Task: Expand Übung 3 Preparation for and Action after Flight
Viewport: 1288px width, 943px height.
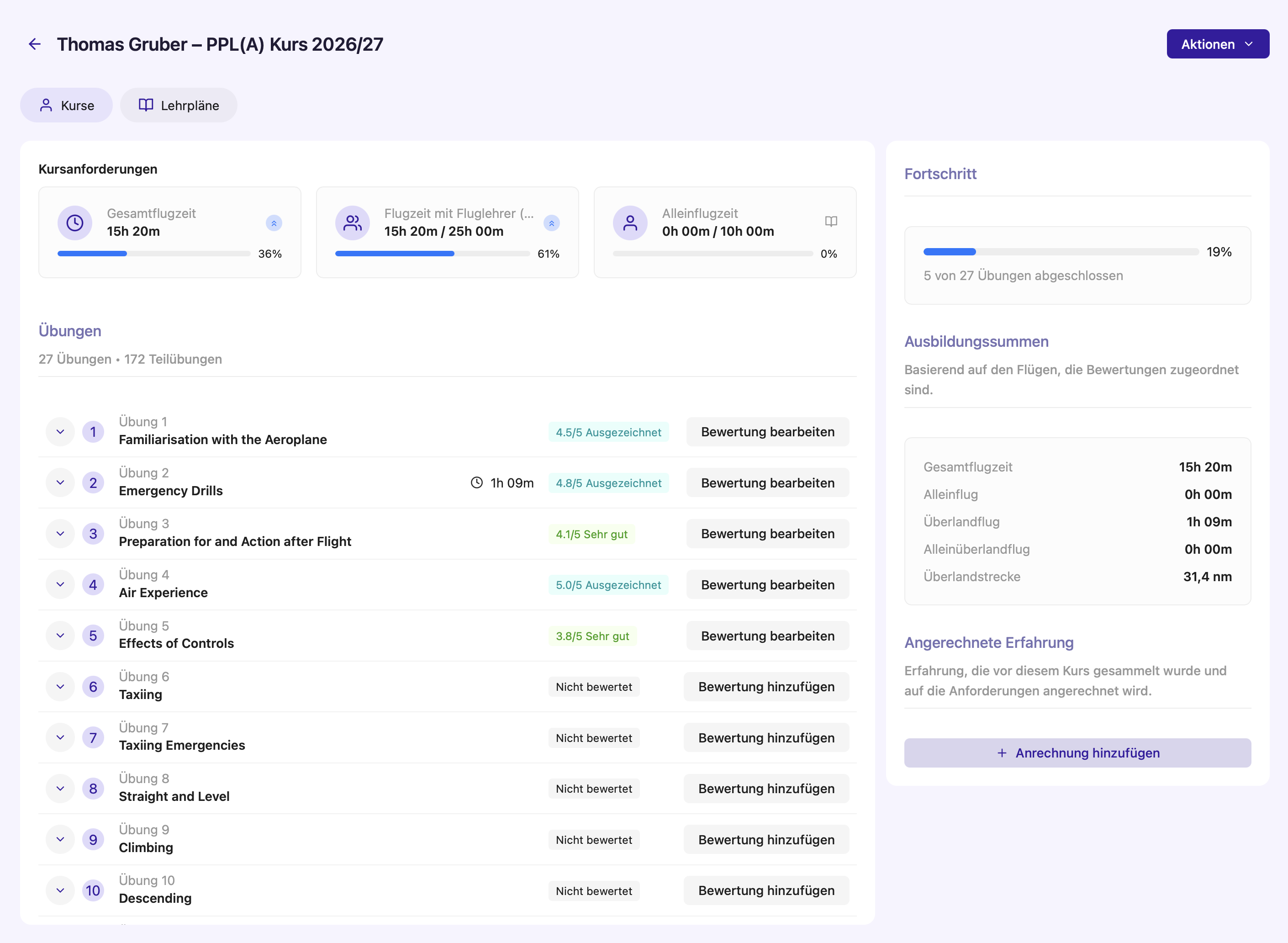Action: [60, 534]
